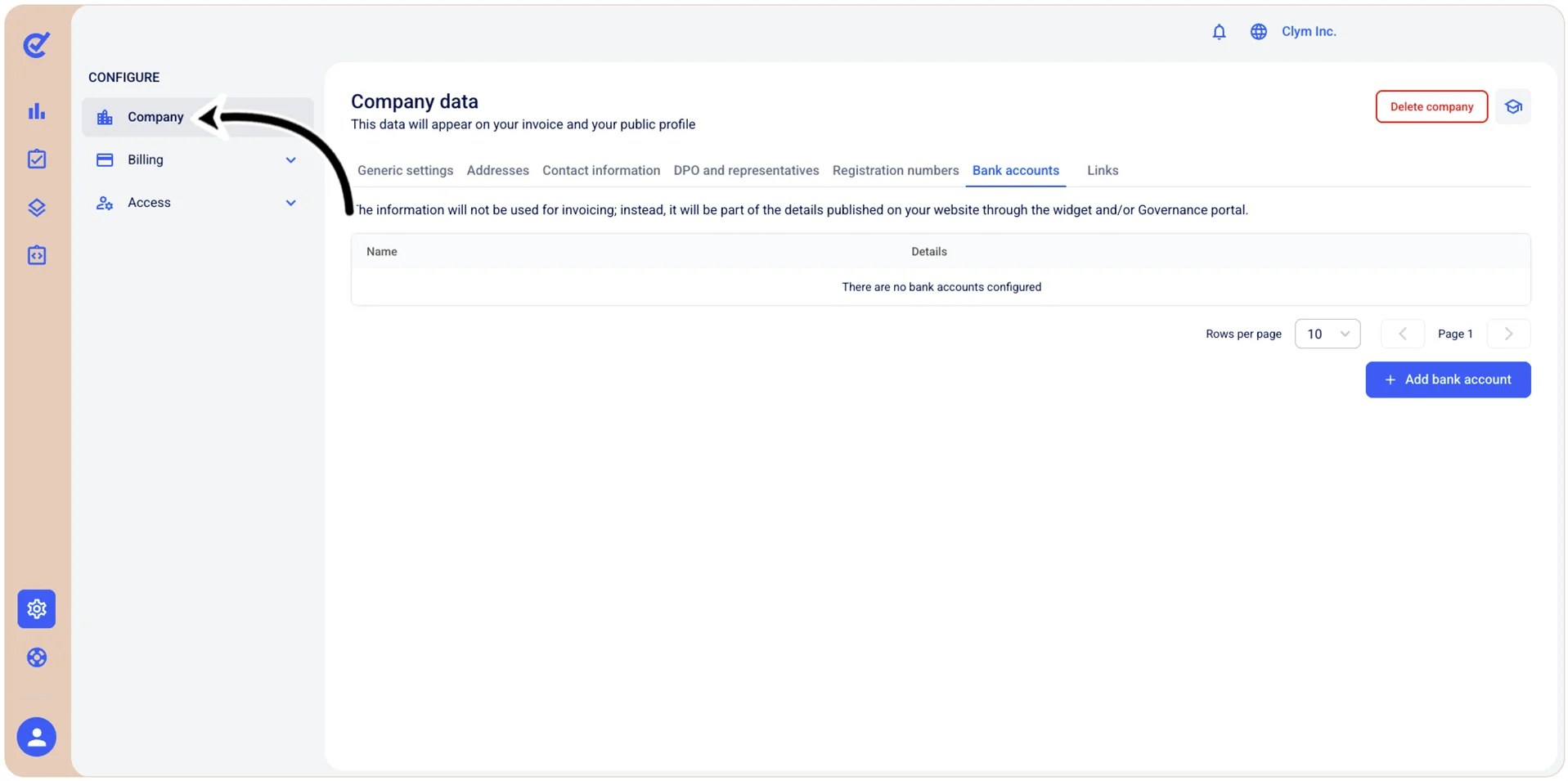Switch to Contact information tab
Image resolution: width=1568 pixels, height=781 pixels.
click(x=601, y=171)
